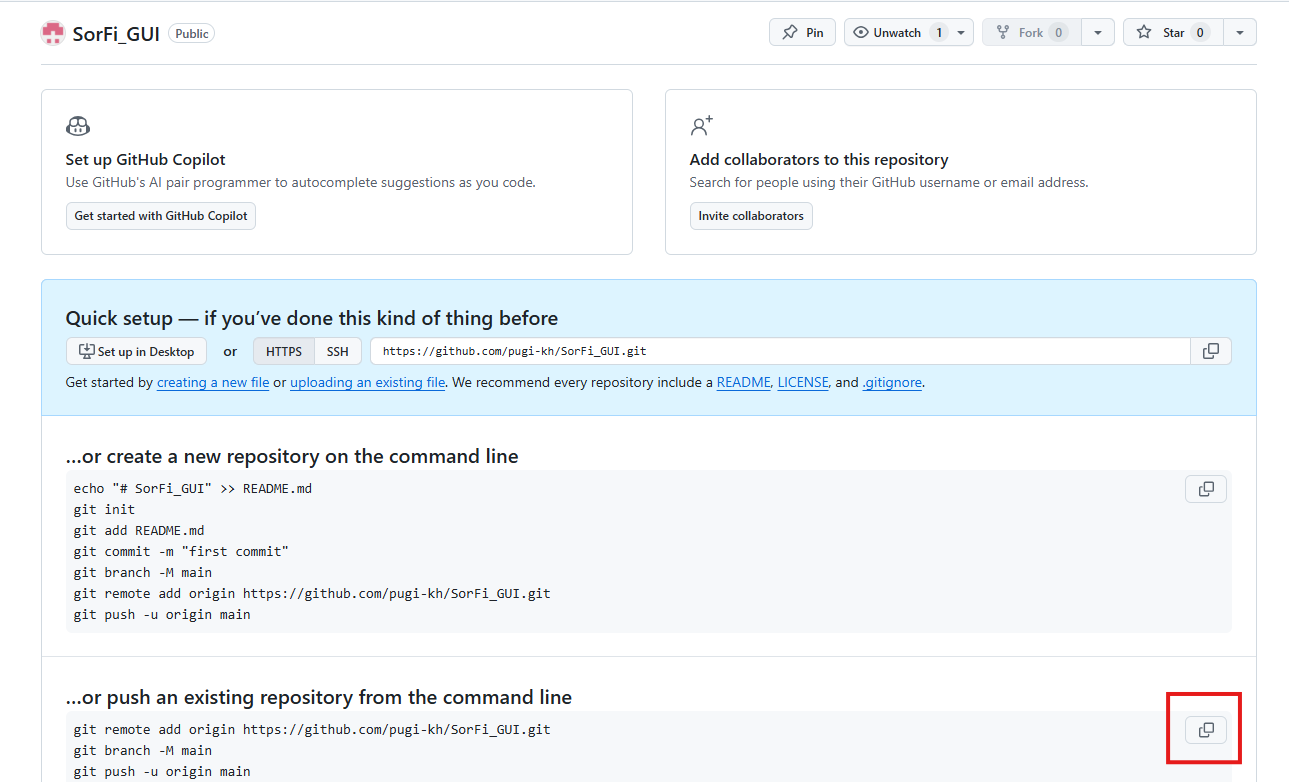Click the SorFi_GUI repository name
The image size is (1289, 782).
pyautogui.click(x=116, y=33)
